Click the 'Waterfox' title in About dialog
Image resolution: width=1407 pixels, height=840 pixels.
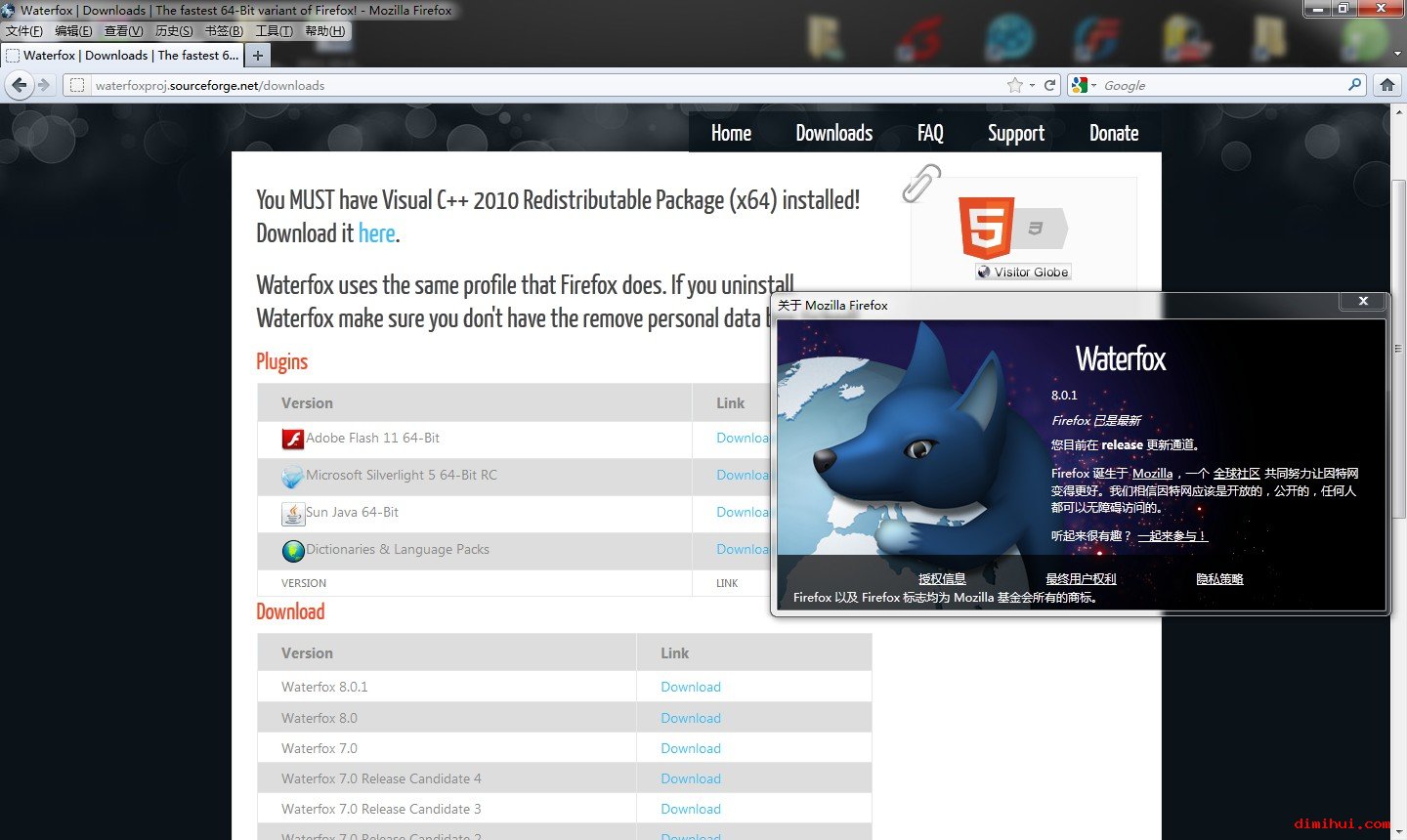pyautogui.click(x=1121, y=359)
